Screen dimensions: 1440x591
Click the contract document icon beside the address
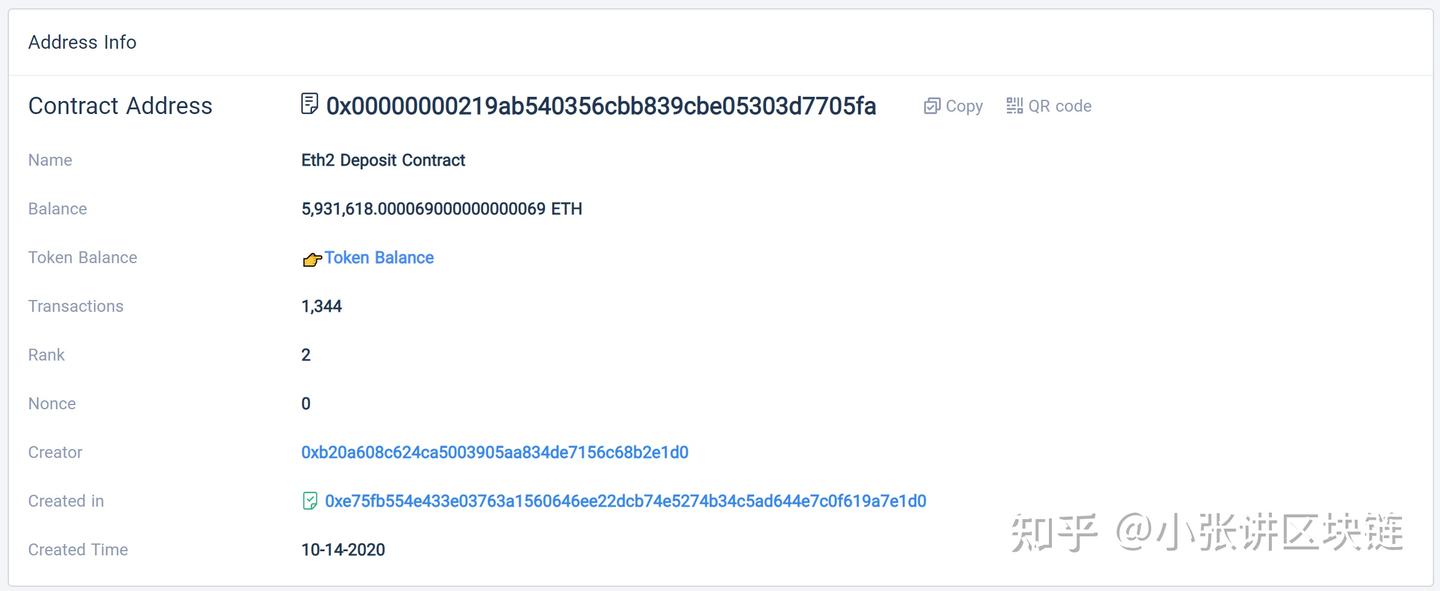click(x=310, y=104)
